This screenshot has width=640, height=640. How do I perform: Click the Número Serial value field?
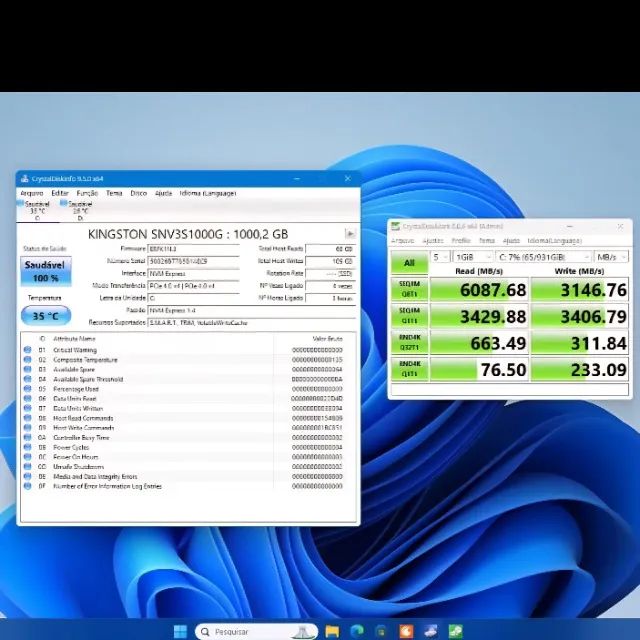tap(193, 261)
